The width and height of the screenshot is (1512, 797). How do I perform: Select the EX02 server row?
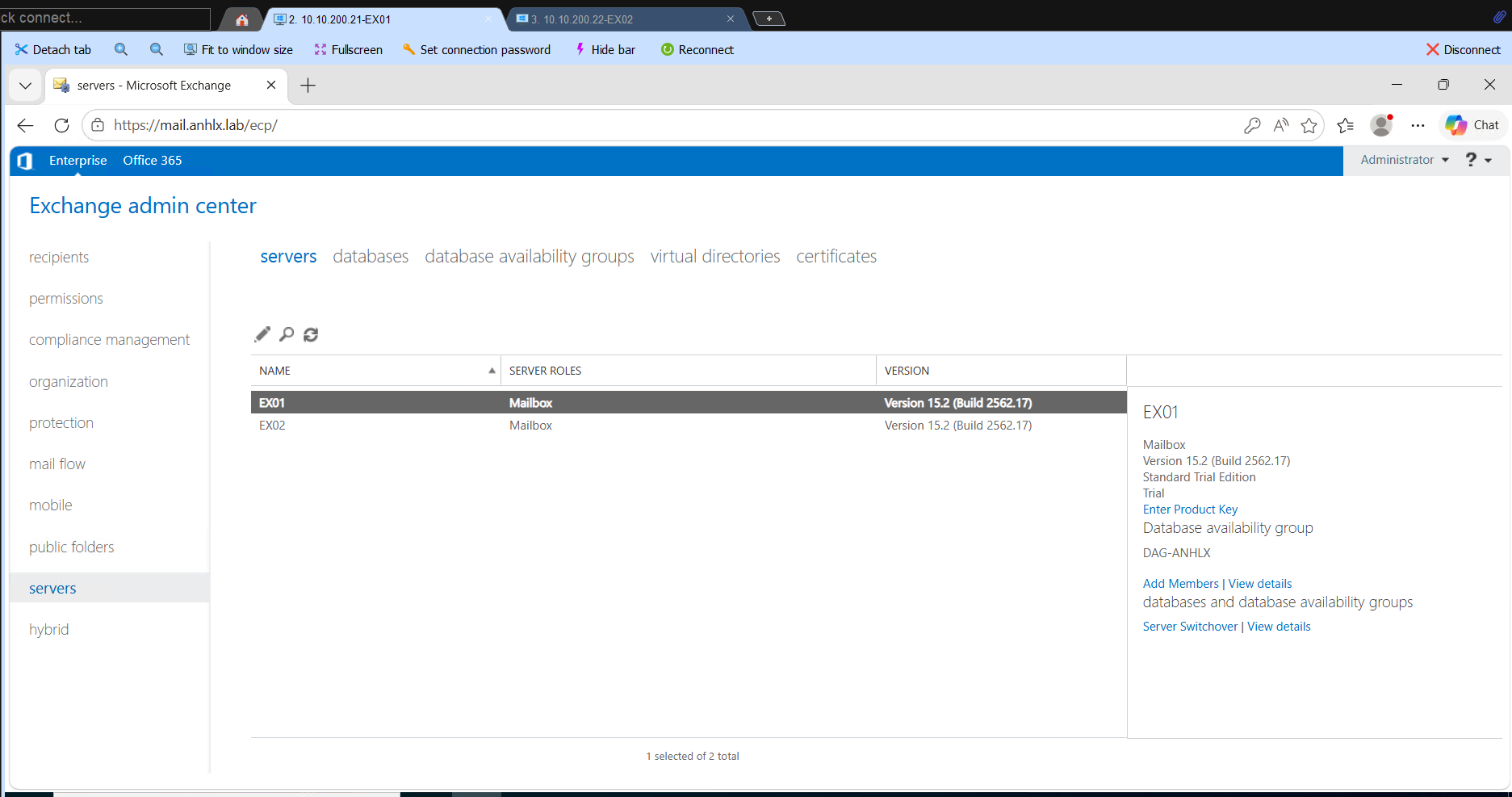[689, 426]
